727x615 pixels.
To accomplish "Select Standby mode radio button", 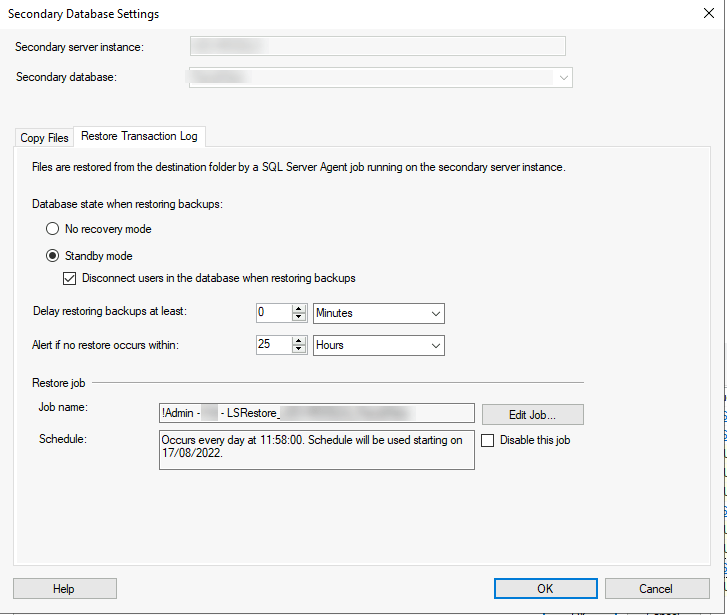I will click(53, 256).
